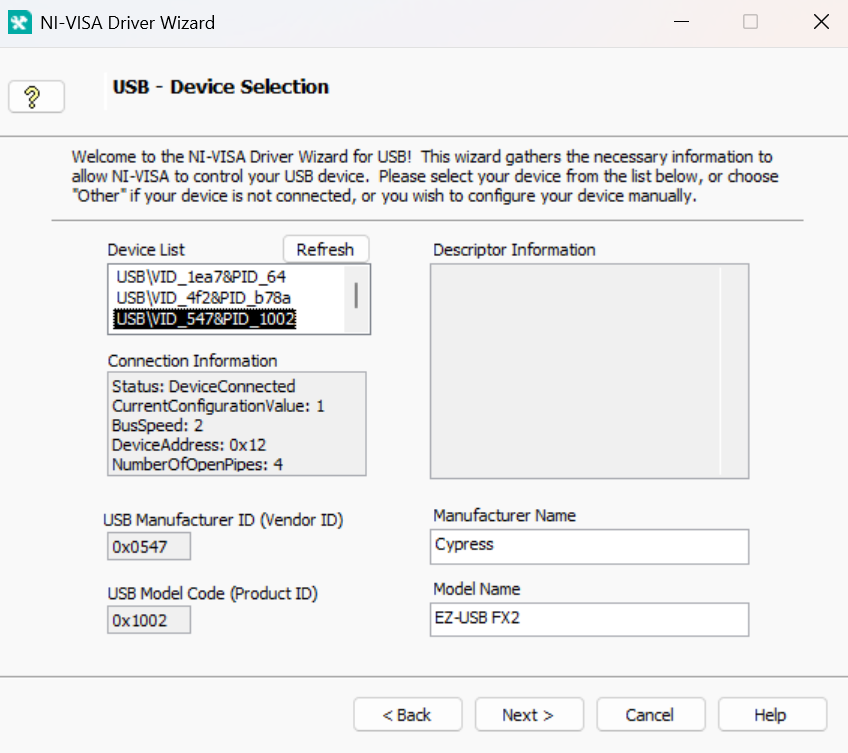
Task: Cancel the driver wizard
Action: point(651,715)
